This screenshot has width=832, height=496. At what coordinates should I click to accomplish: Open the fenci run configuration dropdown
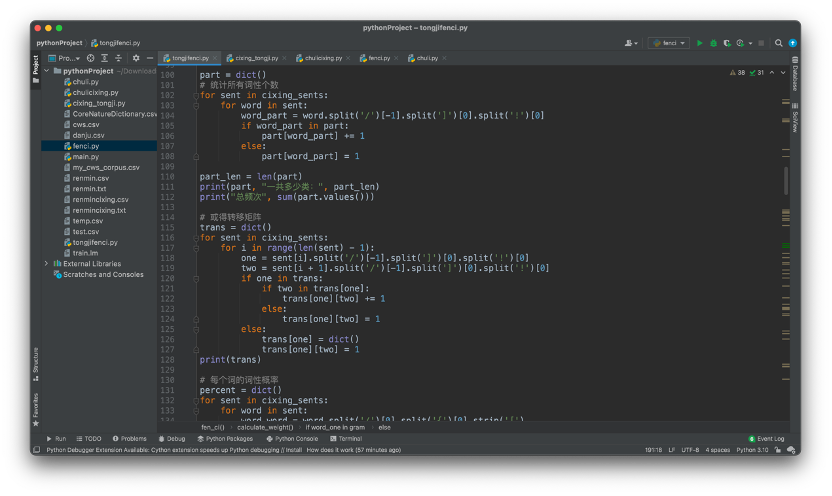669,43
